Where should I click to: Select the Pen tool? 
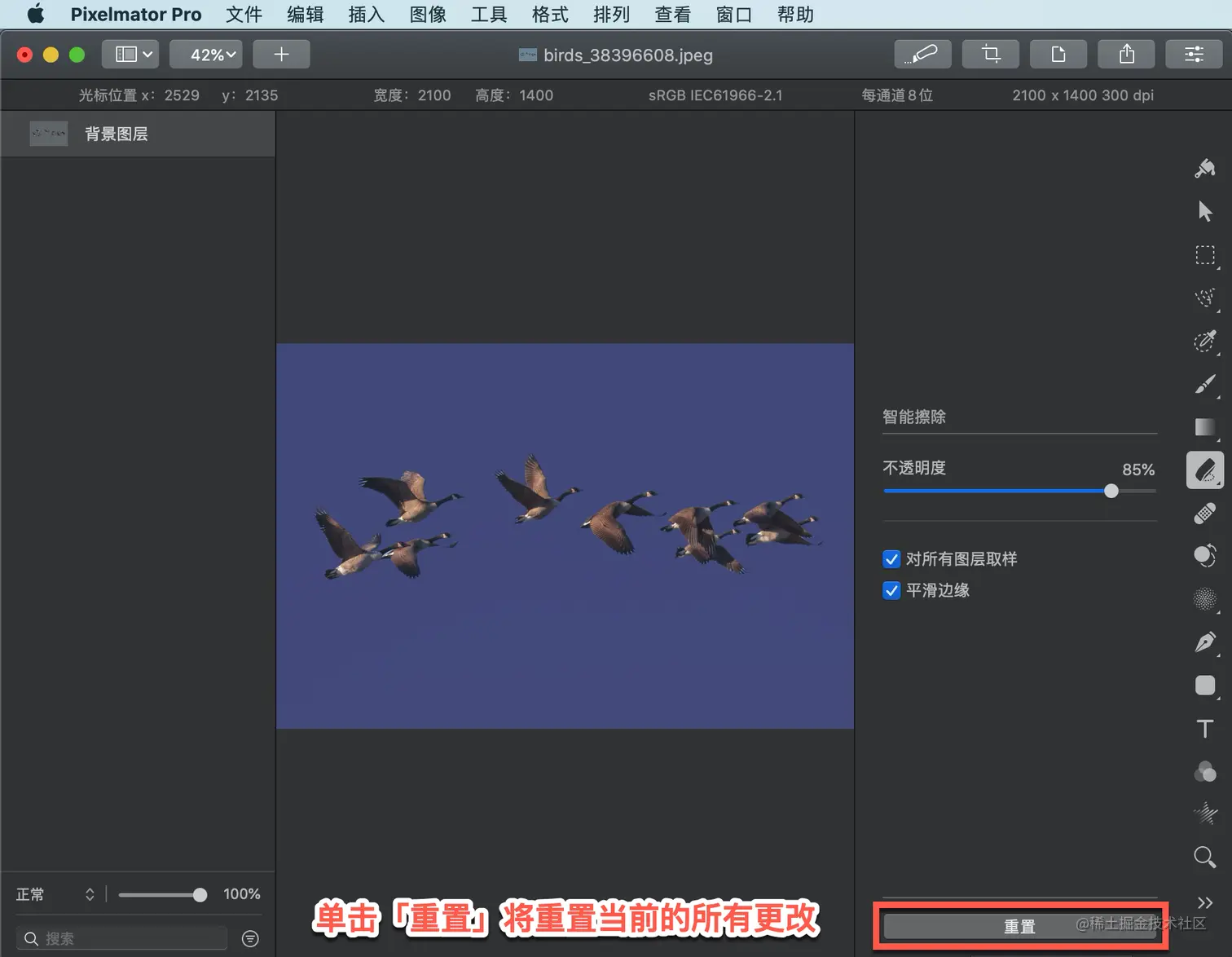1205,642
